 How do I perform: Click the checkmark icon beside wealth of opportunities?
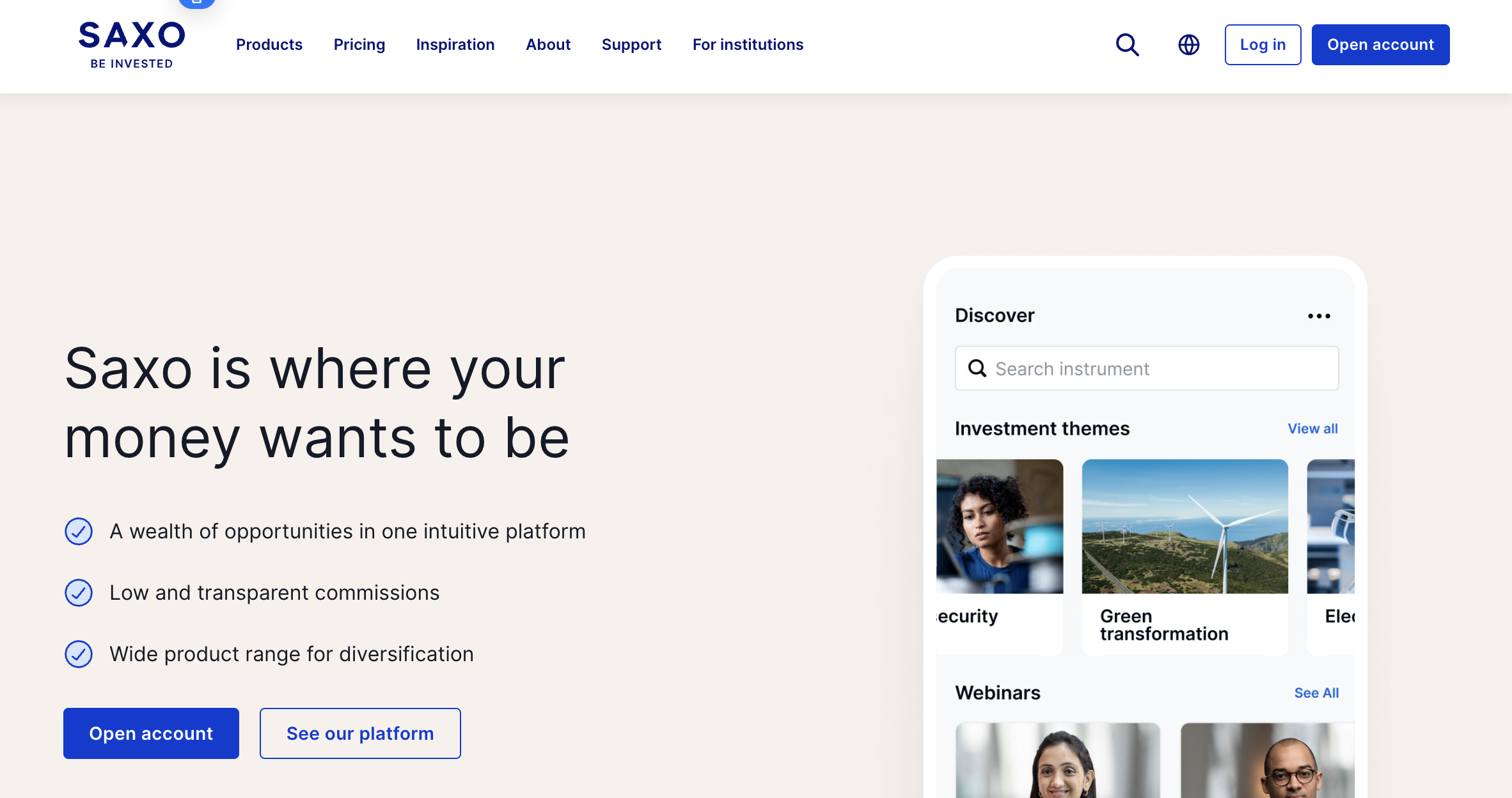coord(79,531)
